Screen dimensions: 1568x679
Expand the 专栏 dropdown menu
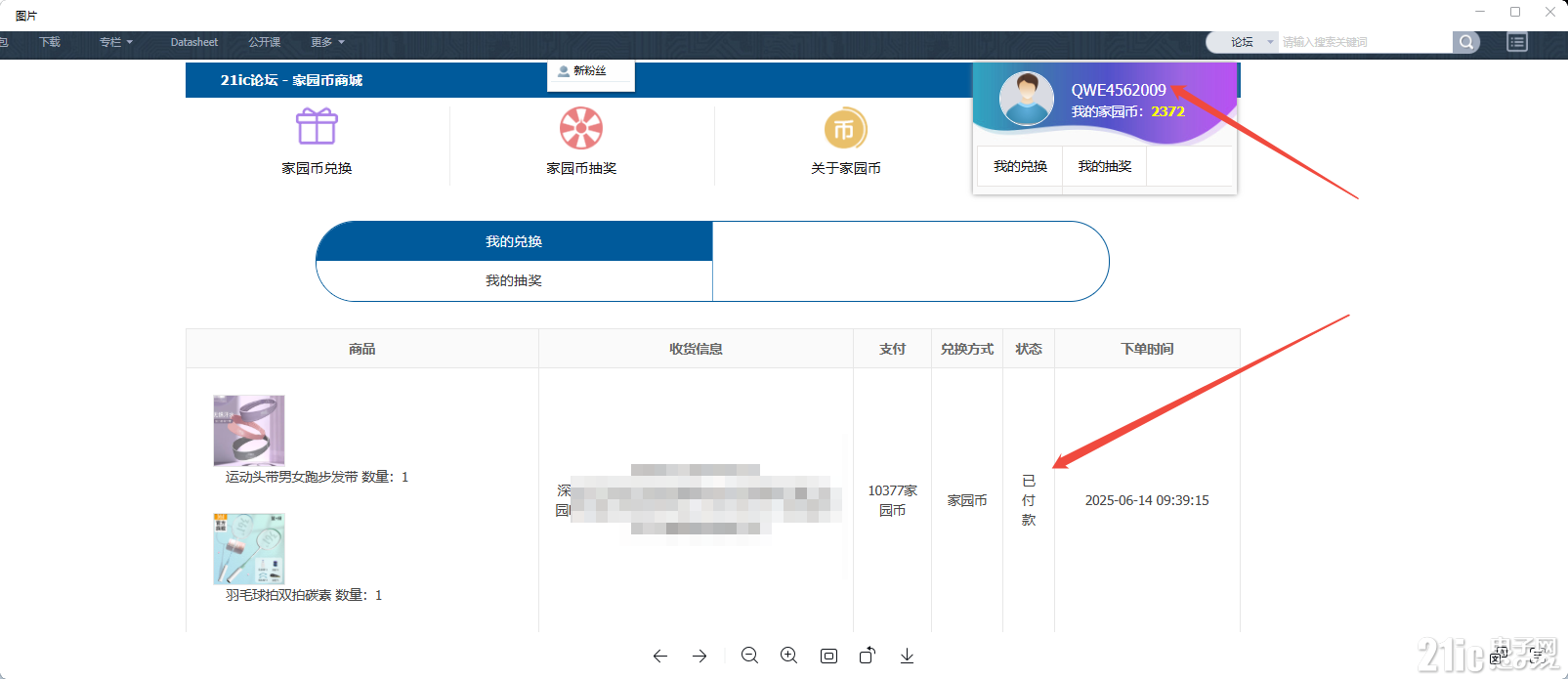(x=116, y=42)
